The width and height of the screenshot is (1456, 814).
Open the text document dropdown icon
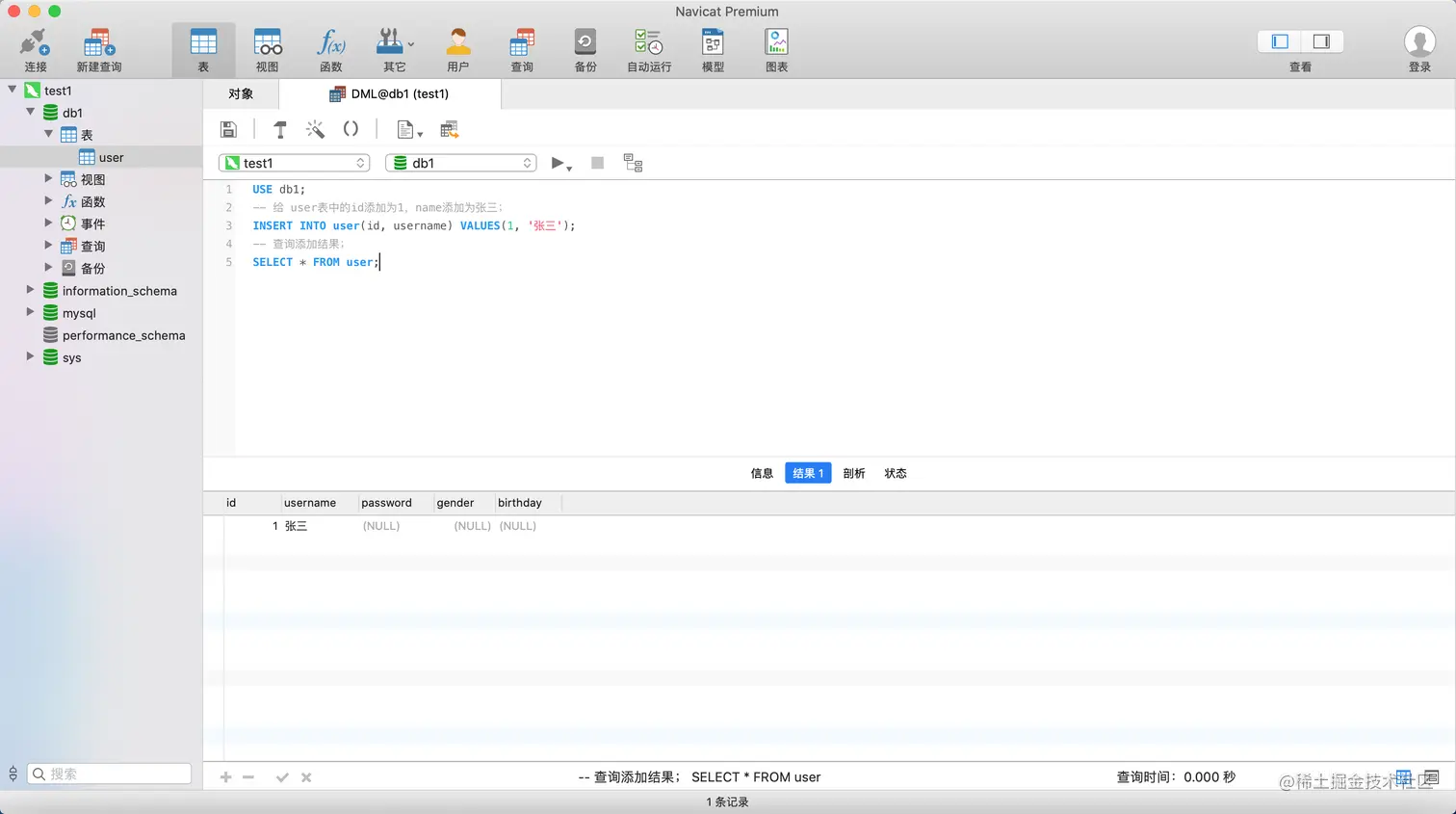tap(409, 129)
